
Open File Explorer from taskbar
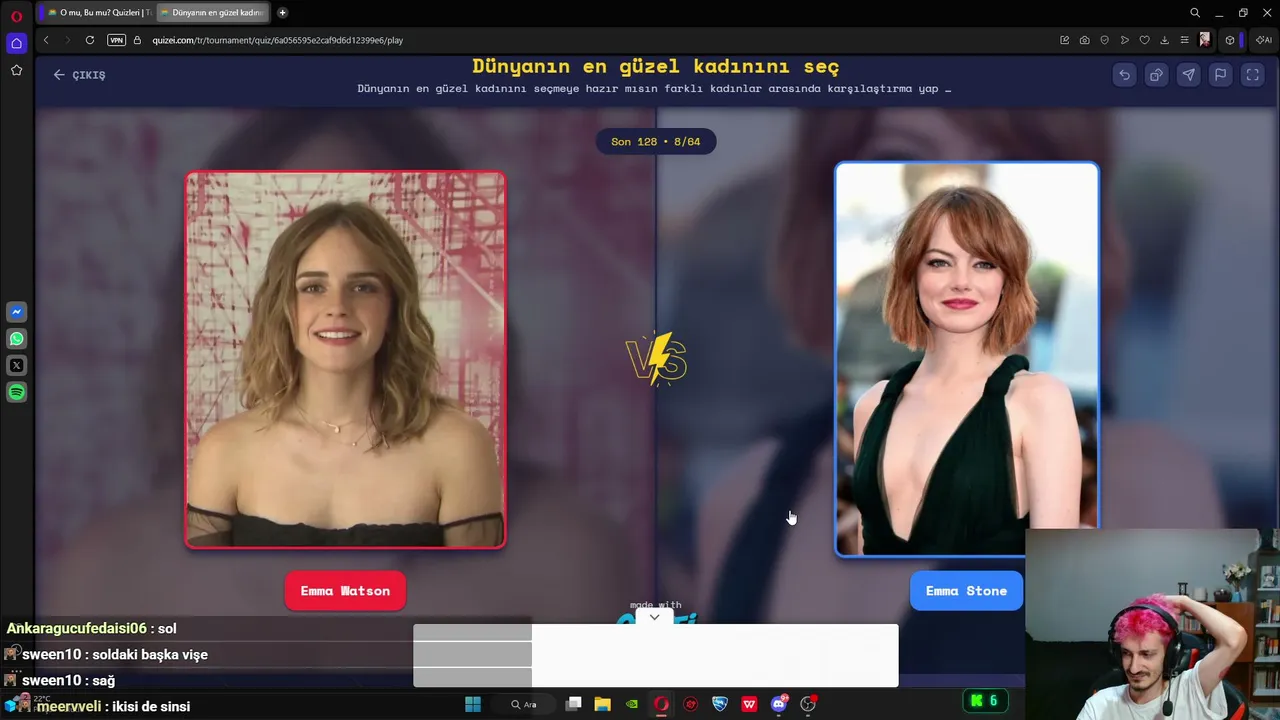click(x=603, y=704)
